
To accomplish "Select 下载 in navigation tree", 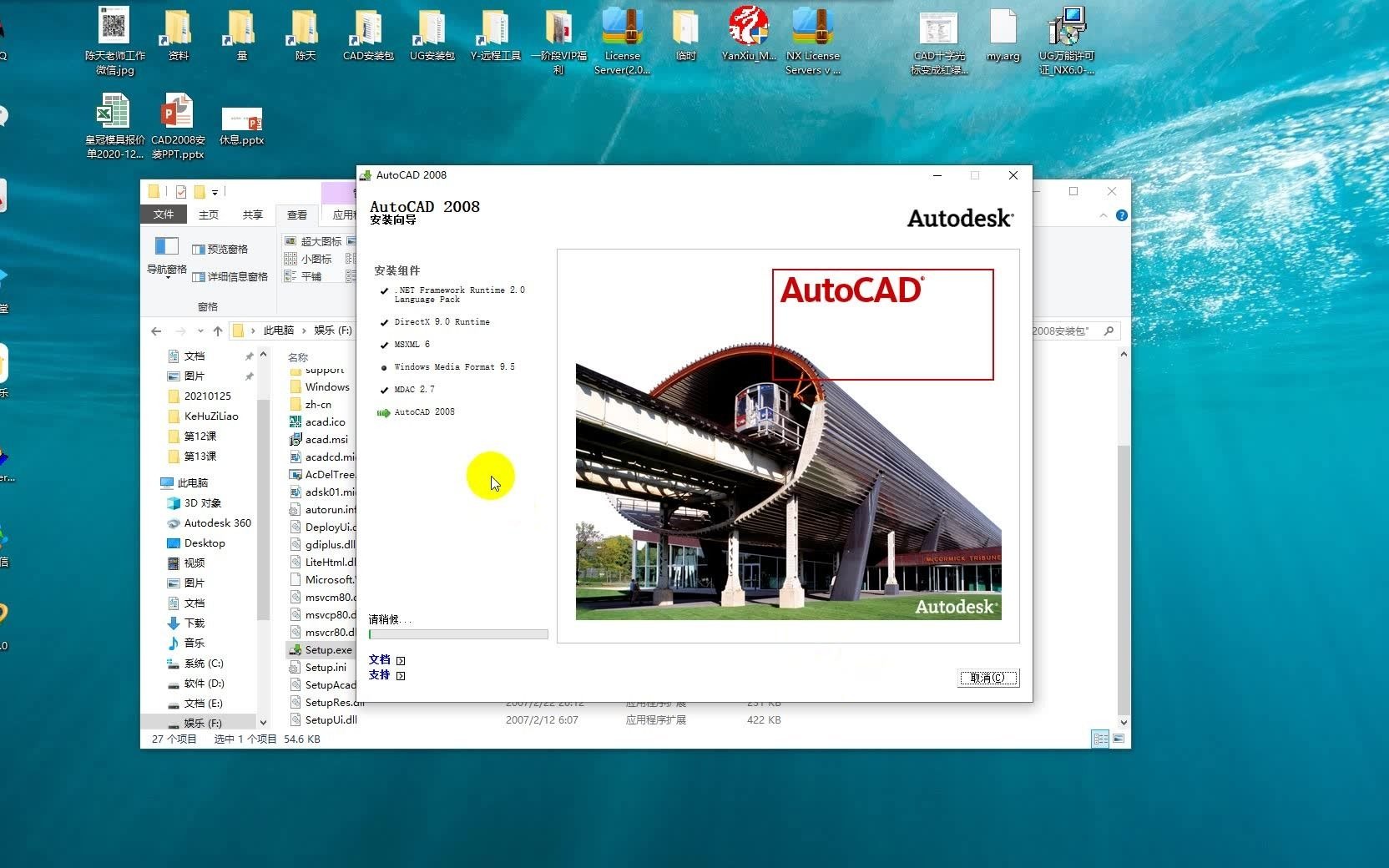I will 186,623.
